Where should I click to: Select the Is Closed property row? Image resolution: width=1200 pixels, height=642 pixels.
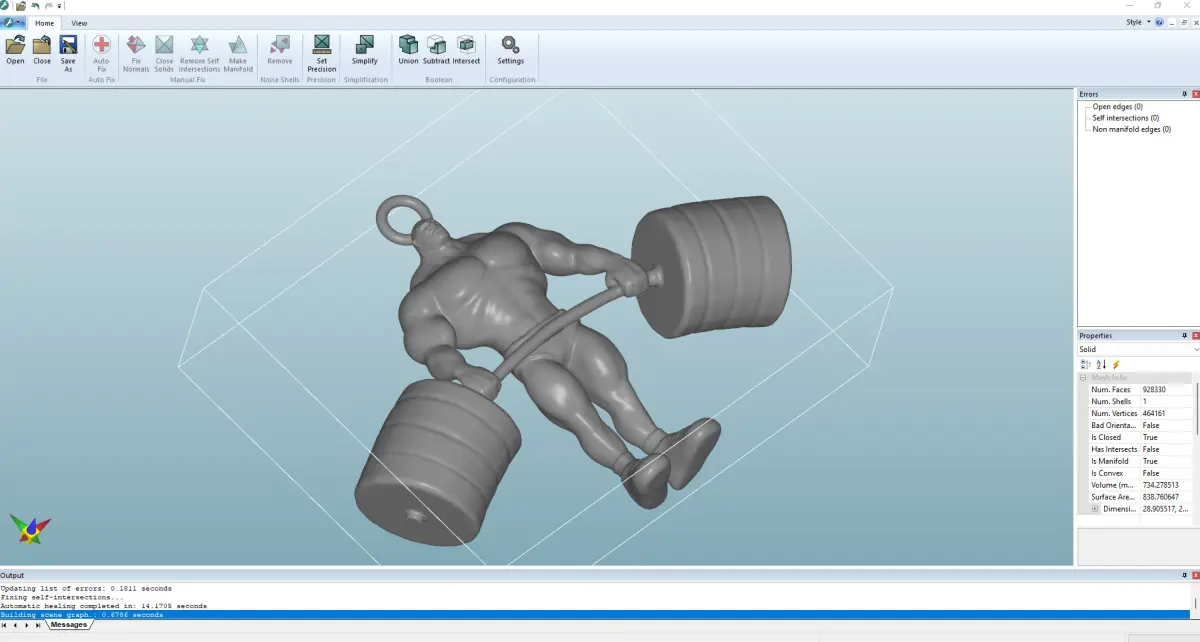click(x=1140, y=437)
